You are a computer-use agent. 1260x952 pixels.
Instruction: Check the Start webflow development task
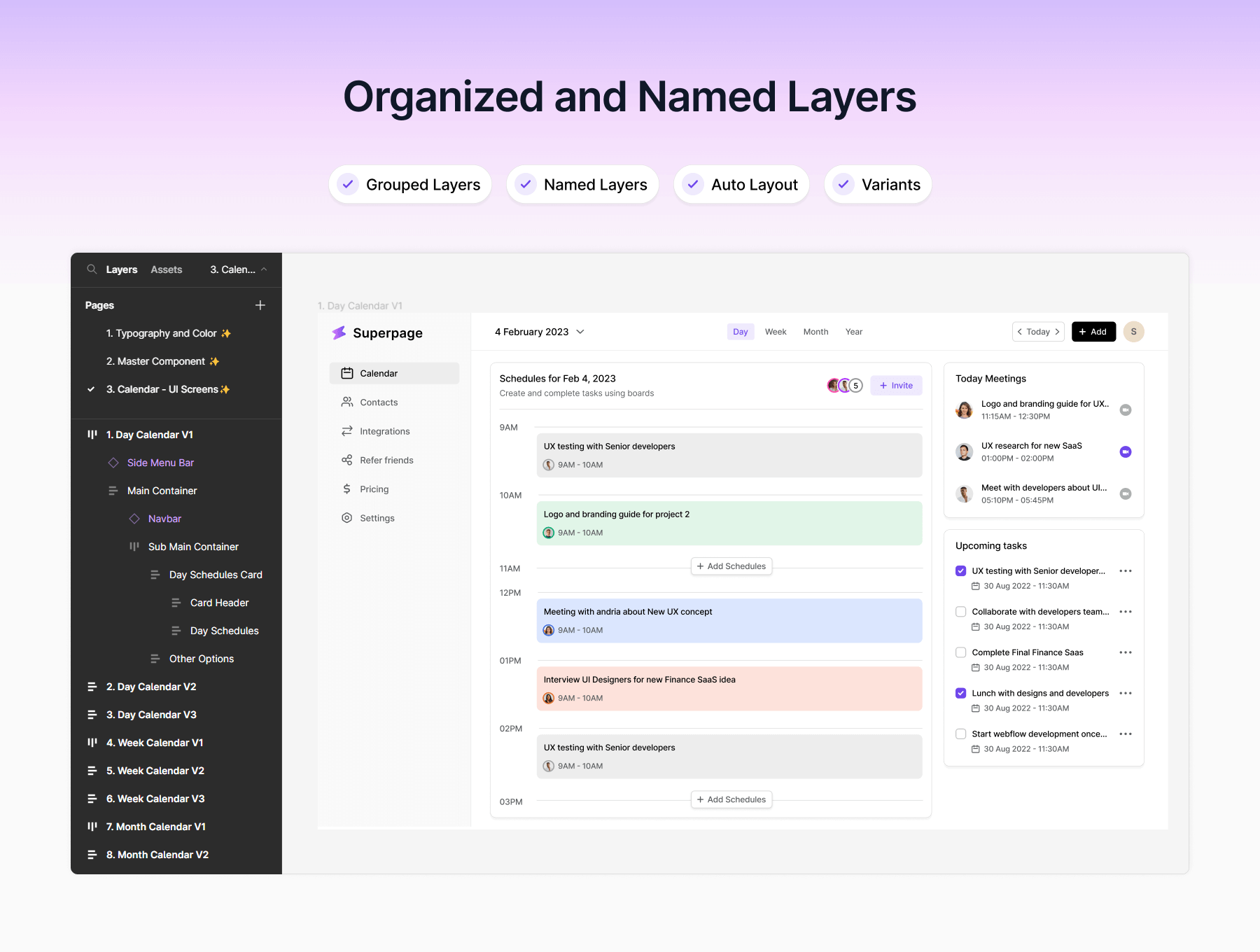click(x=961, y=734)
